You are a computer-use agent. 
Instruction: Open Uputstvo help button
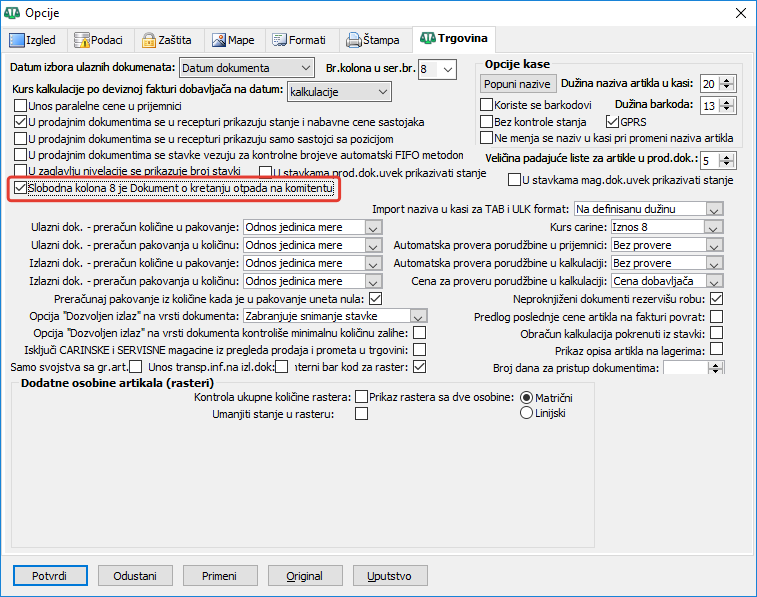[x=390, y=576]
